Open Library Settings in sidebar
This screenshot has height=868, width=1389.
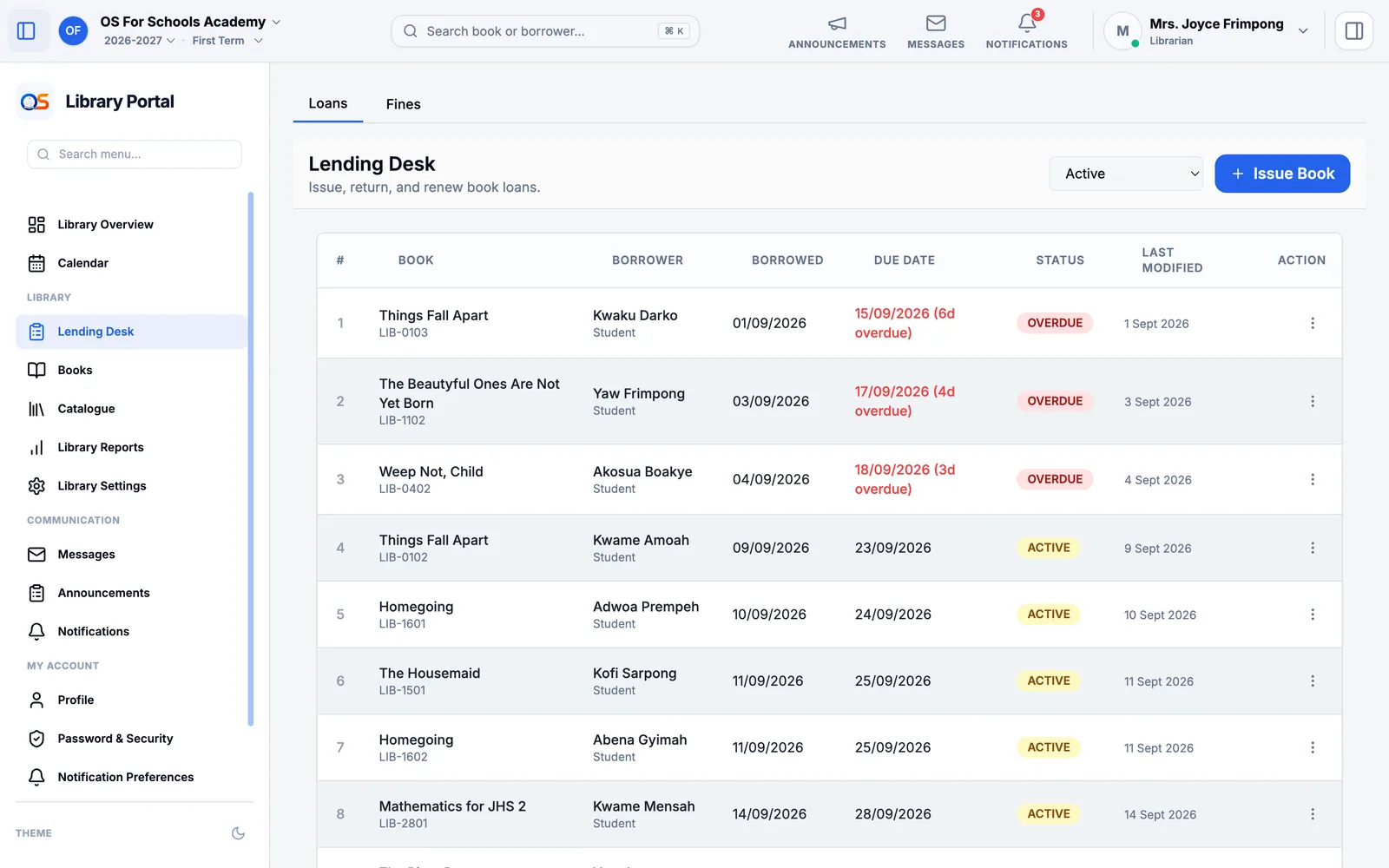coord(131,486)
